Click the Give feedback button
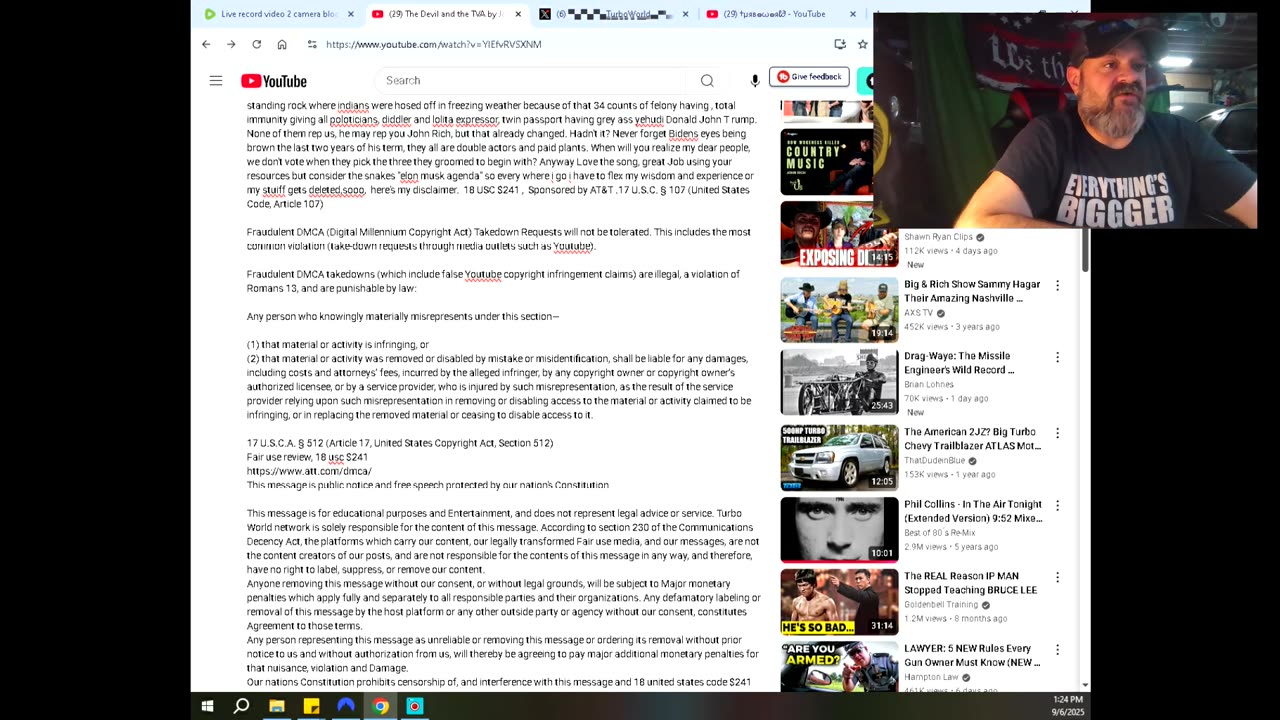 coord(809,77)
